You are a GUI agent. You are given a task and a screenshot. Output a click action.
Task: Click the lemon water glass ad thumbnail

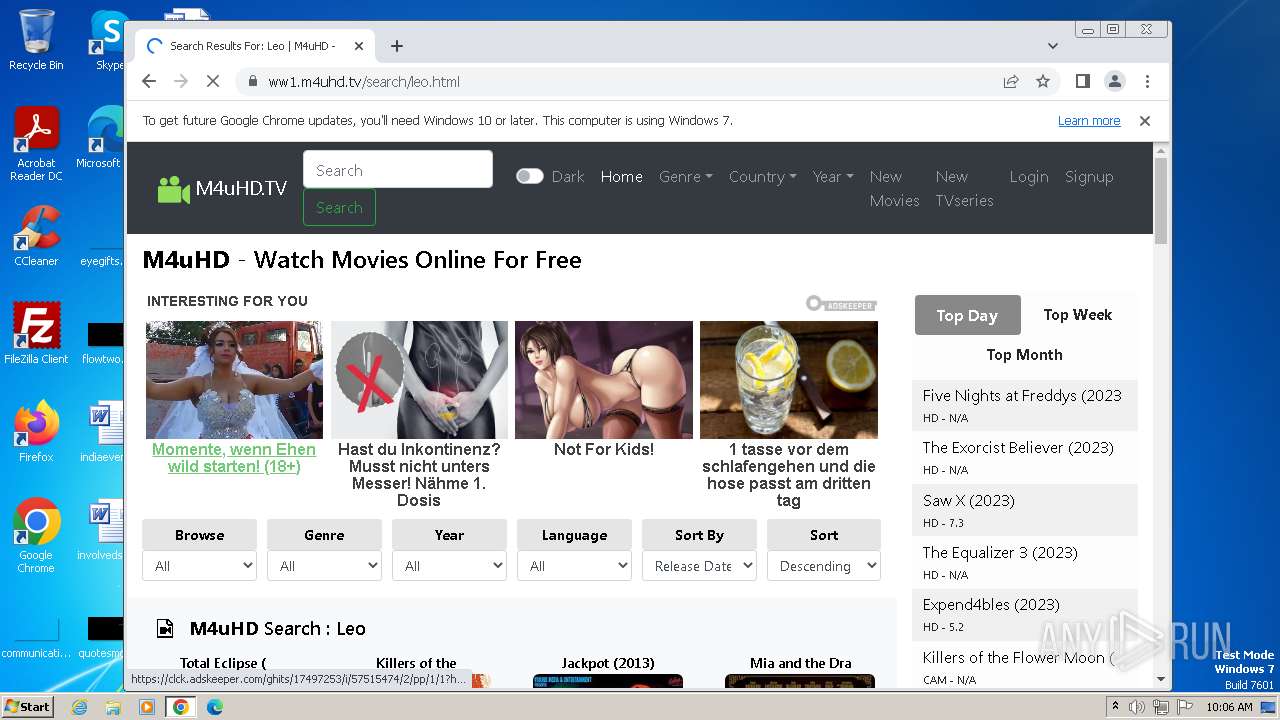(789, 380)
